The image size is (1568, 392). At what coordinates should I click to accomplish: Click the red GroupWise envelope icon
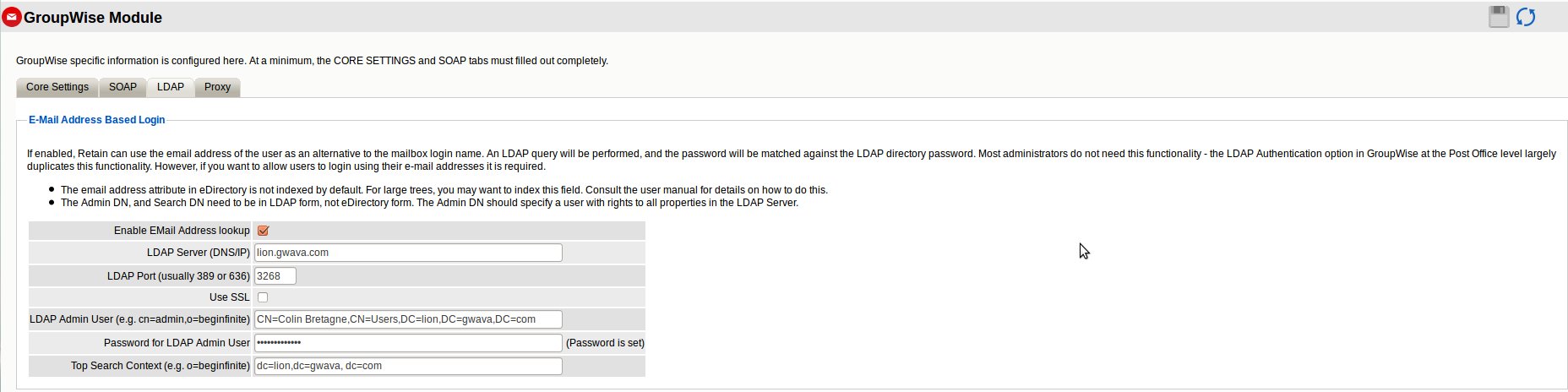point(12,18)
